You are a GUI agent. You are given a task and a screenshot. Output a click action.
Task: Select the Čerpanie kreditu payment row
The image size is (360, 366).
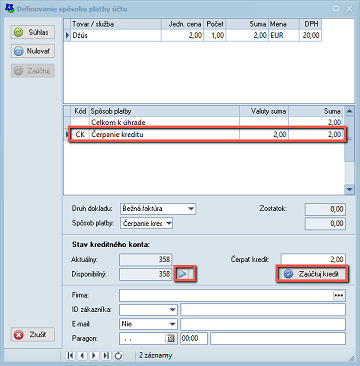pyautogui.click(x=207, y=135)
